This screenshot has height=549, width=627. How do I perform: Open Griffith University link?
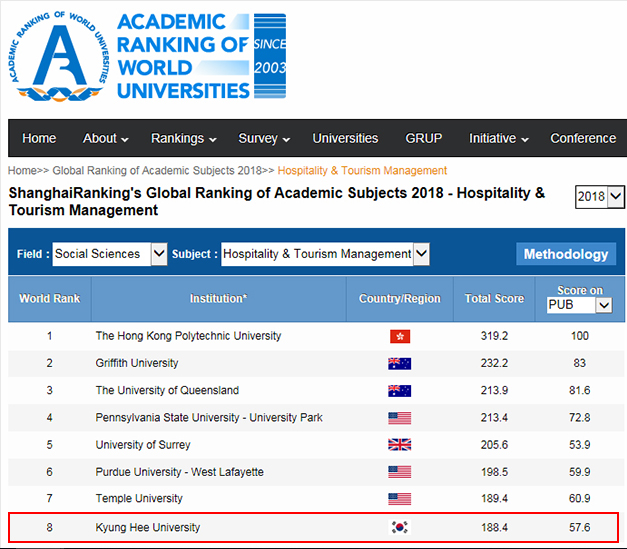tap(137, 363)
